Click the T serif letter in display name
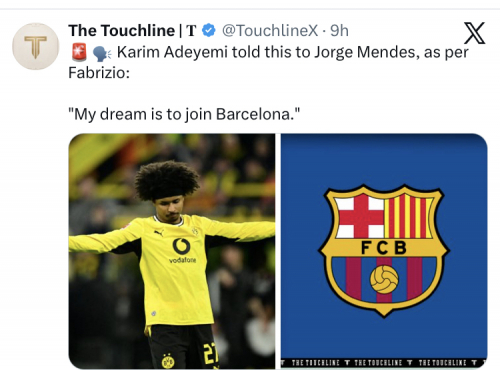500x370 pixels. coord(191,31)
